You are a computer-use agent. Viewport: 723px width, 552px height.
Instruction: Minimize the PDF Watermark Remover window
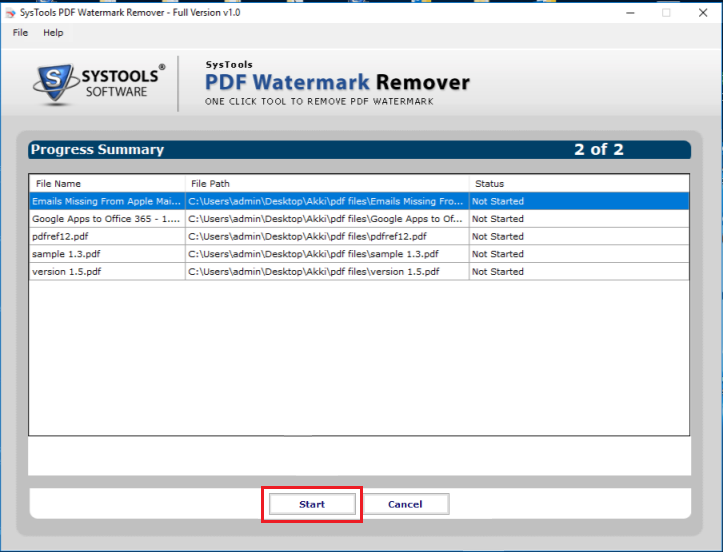click(x=630, y=13)
